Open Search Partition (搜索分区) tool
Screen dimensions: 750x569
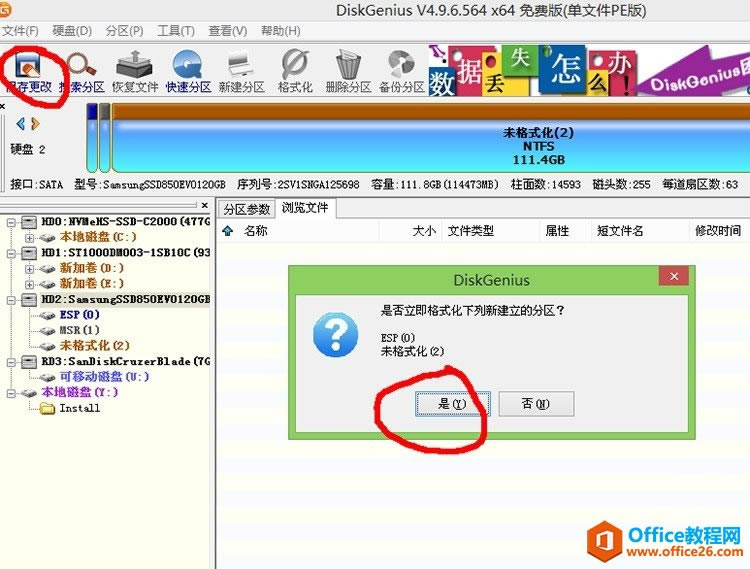pyautogui.click(x=82, y=72)
